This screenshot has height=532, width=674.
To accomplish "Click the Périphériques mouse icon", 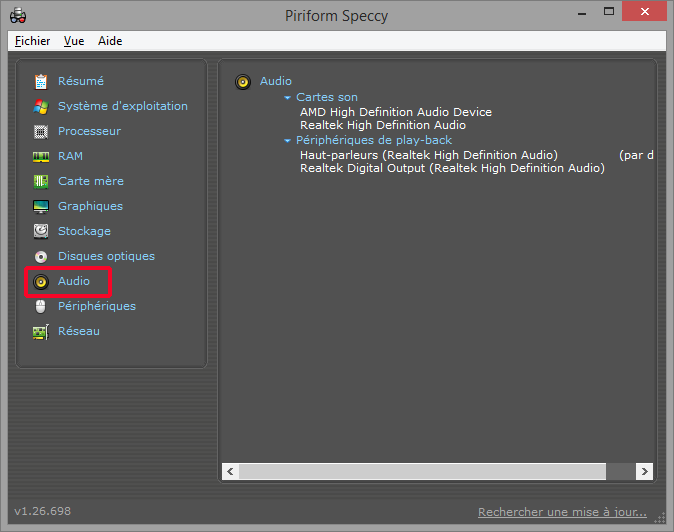I will coord(41,306).
